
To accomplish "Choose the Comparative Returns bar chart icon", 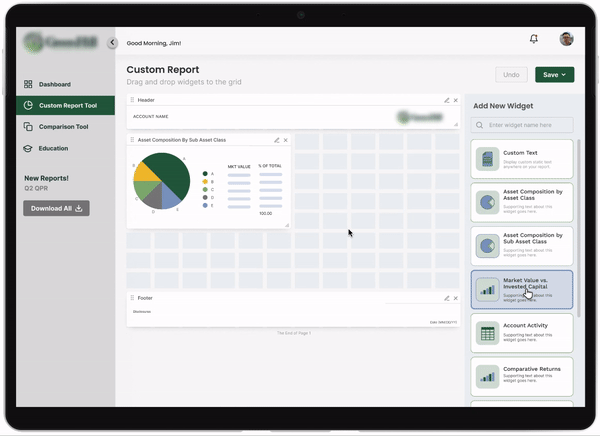I will point(487,376).
